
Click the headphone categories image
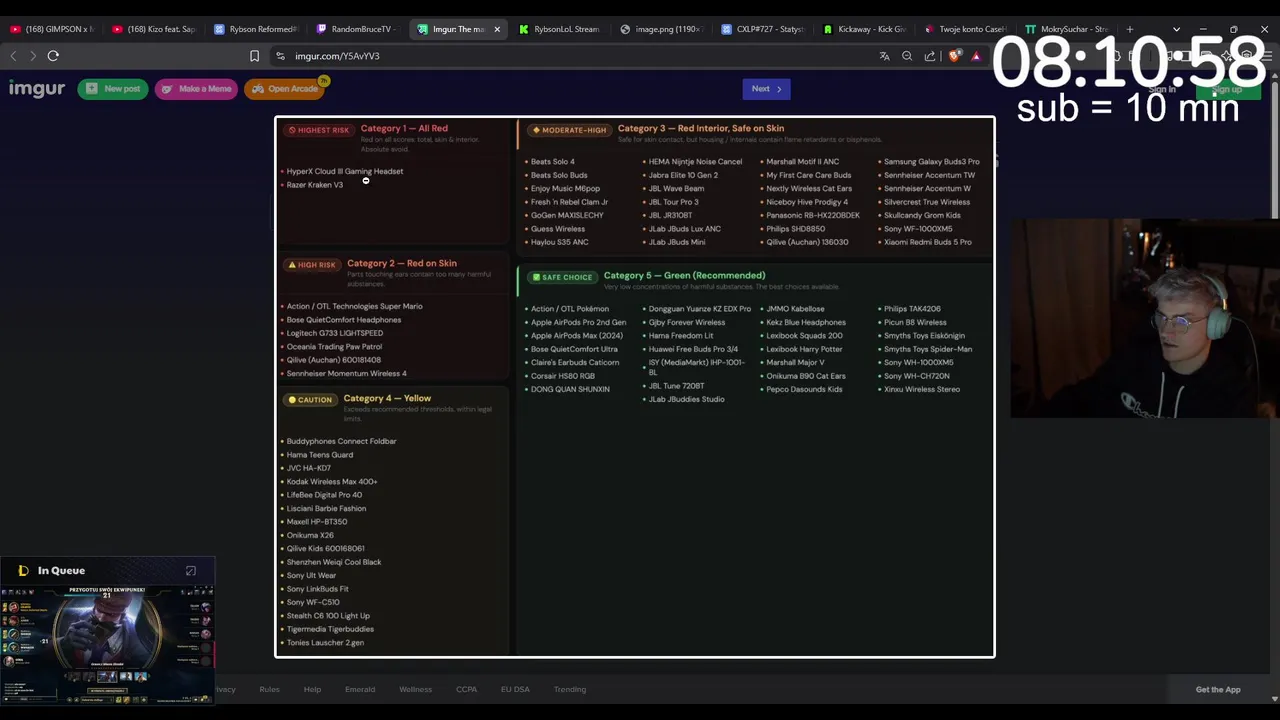click(x=635, y=387)
